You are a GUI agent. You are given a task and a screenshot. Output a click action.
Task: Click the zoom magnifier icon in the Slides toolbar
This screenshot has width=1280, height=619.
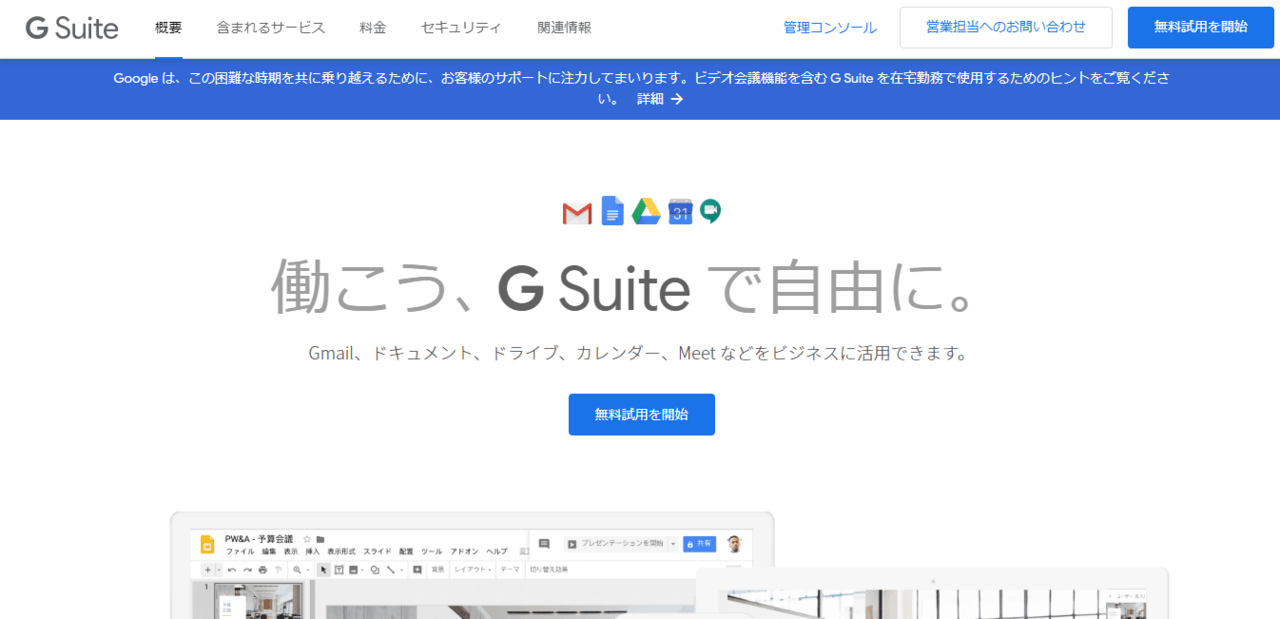(x=297, y=570)
